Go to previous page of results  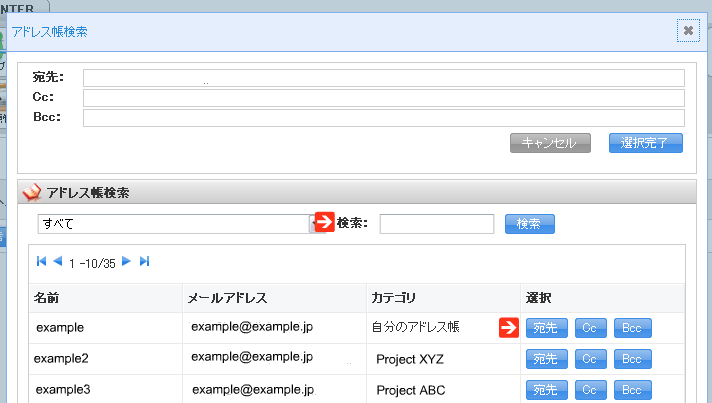pyautogui.click(x=58, y=261)
